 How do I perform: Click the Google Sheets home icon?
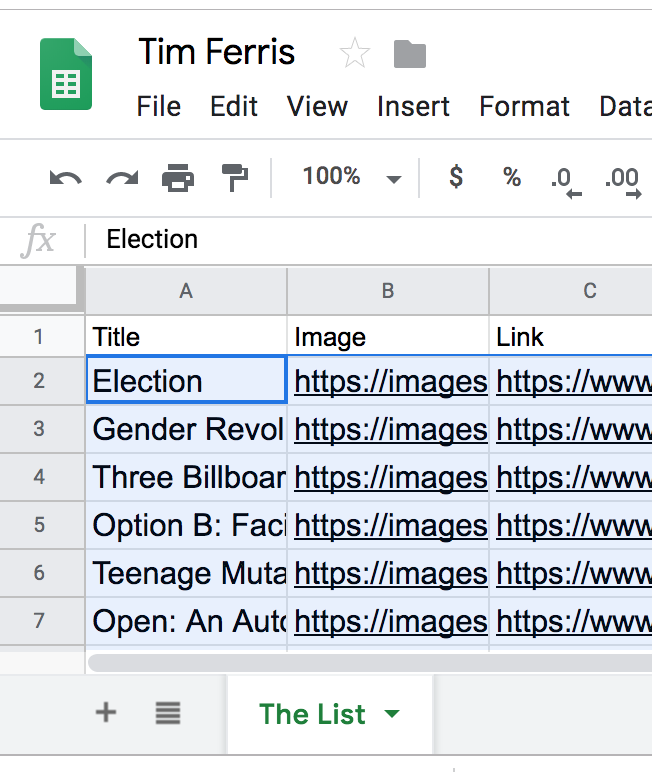click(65, 74)
